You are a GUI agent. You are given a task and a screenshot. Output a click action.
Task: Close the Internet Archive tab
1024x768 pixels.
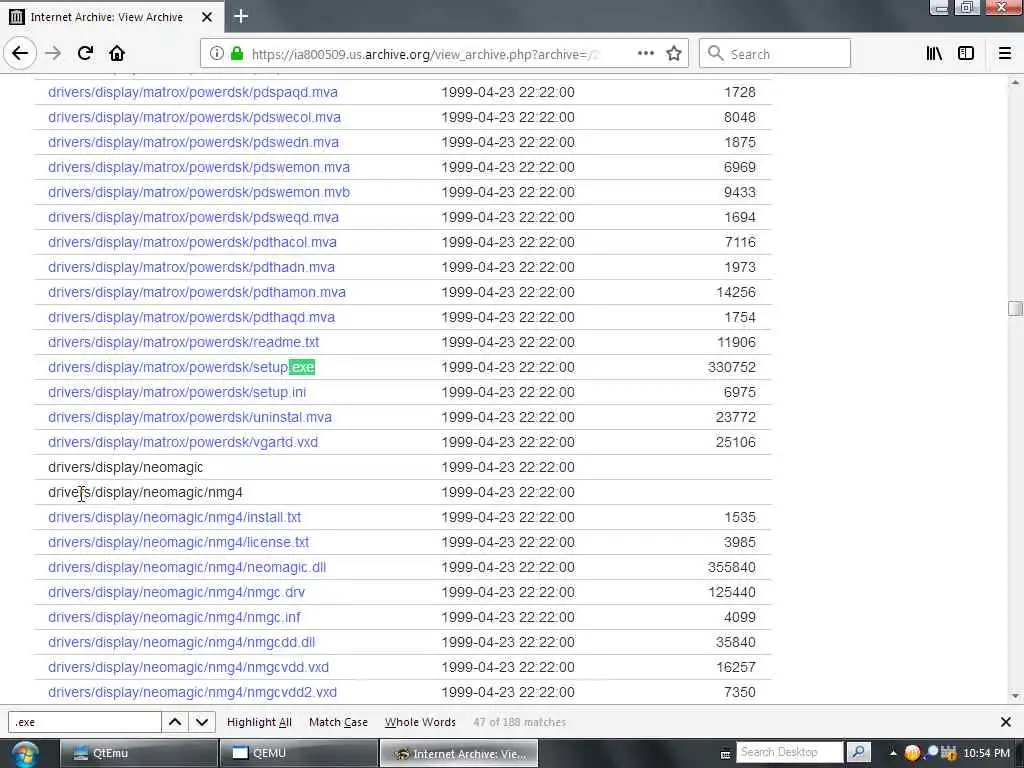pos(206,17)
